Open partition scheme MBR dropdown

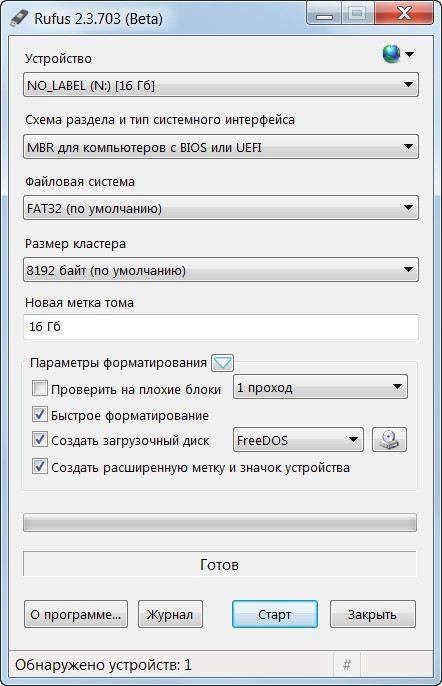tap(221, 147)
